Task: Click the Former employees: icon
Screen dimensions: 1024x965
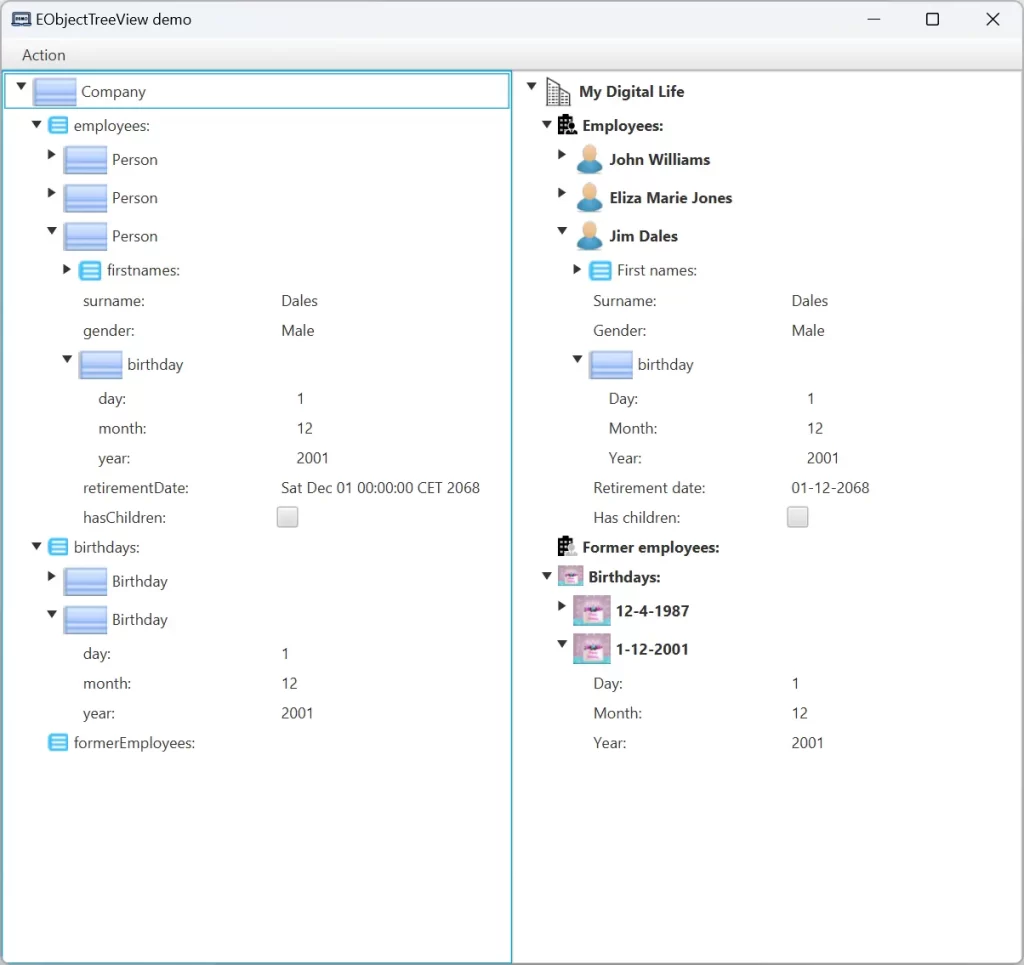Action: click(567, 546)
